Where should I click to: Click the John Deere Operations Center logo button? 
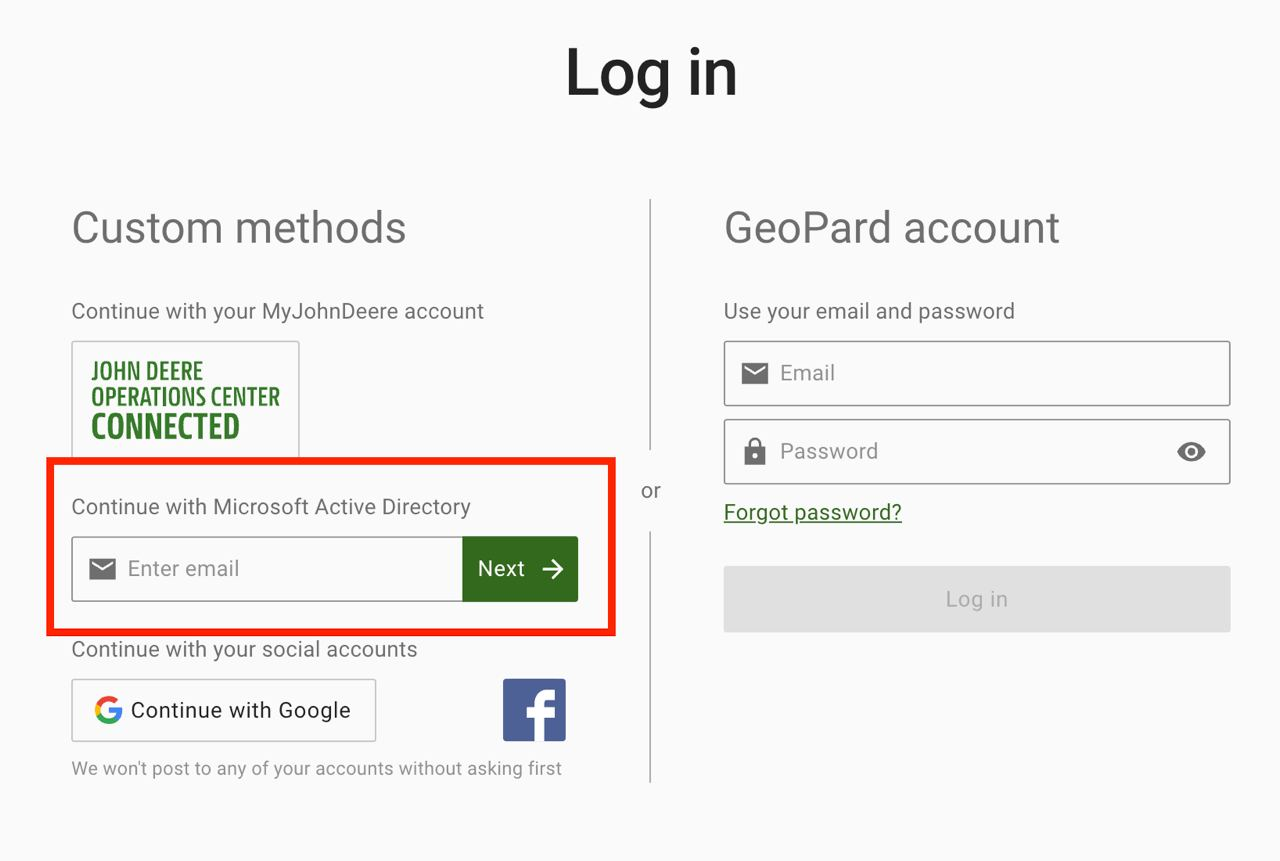click(185, 398)
